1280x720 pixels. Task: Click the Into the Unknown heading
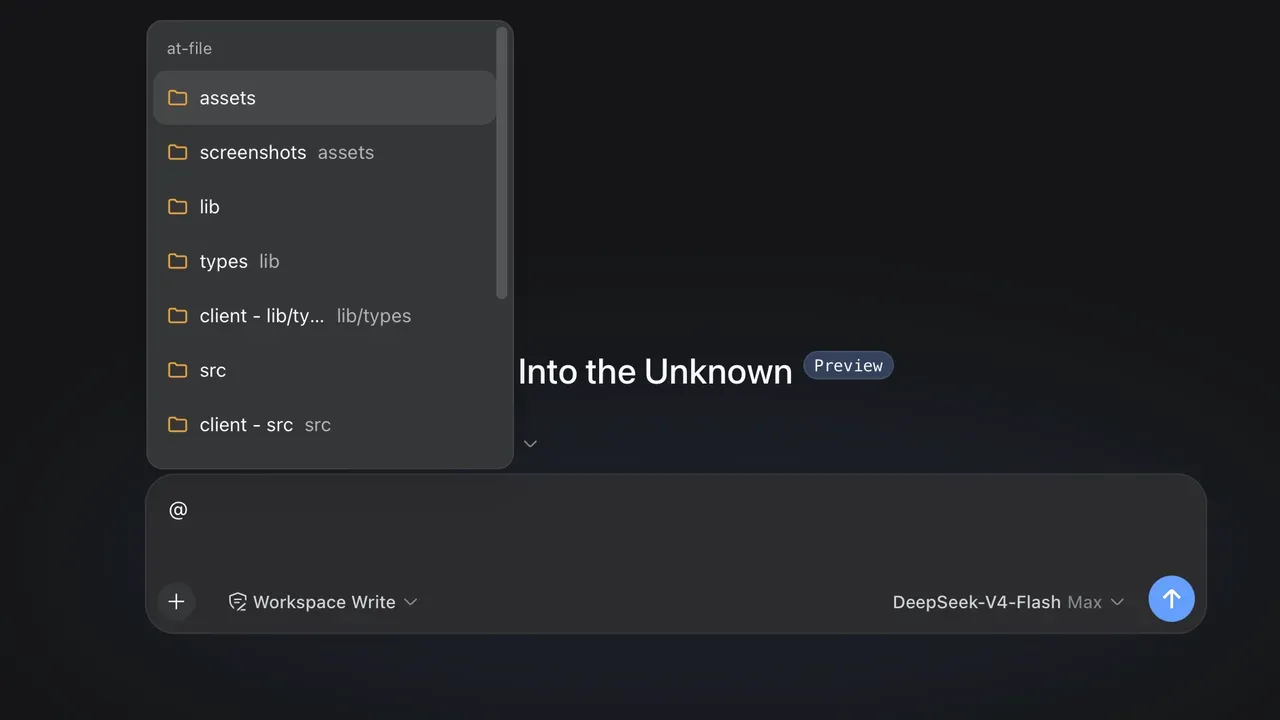point(655,371)
